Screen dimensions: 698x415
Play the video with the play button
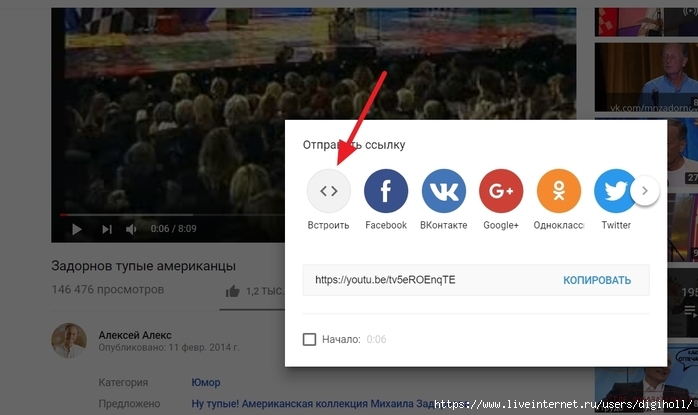(x=77, y=229)
